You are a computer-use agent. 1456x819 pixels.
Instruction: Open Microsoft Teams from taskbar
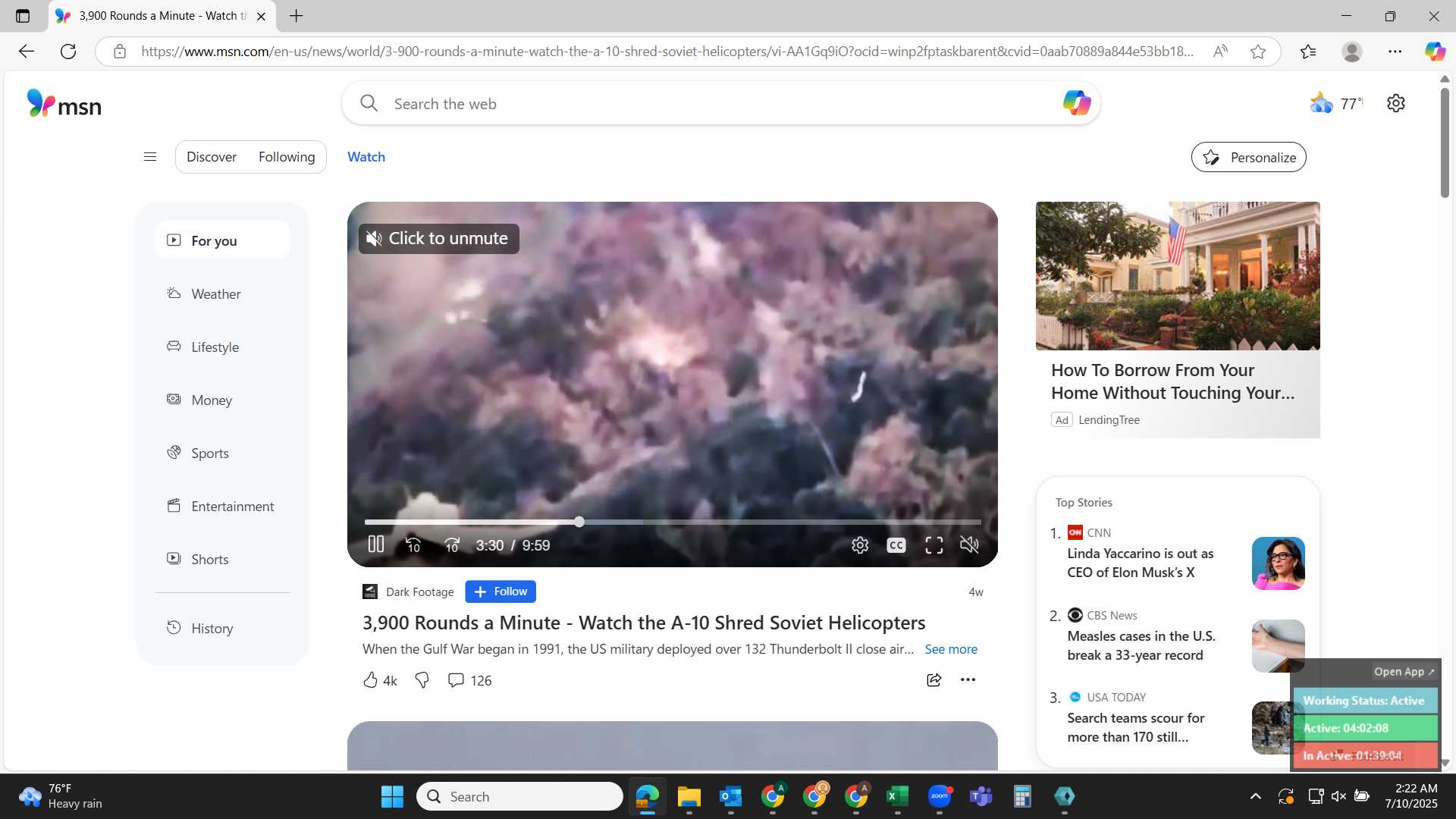[981, 797]
